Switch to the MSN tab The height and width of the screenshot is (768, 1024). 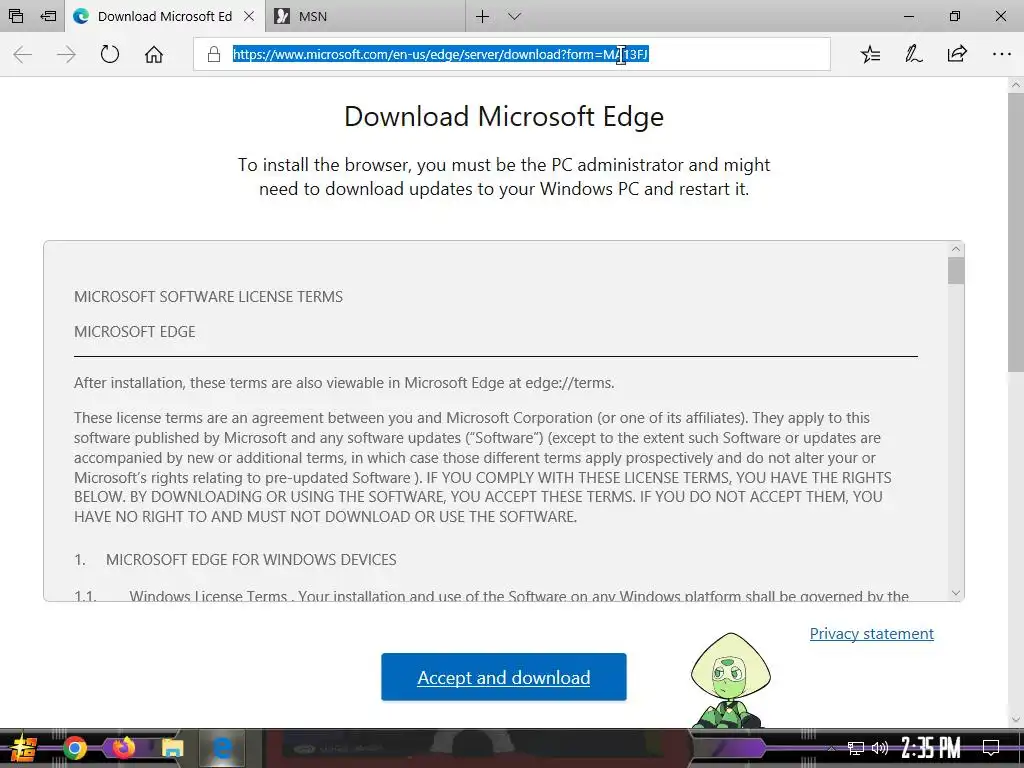(366, 16)
